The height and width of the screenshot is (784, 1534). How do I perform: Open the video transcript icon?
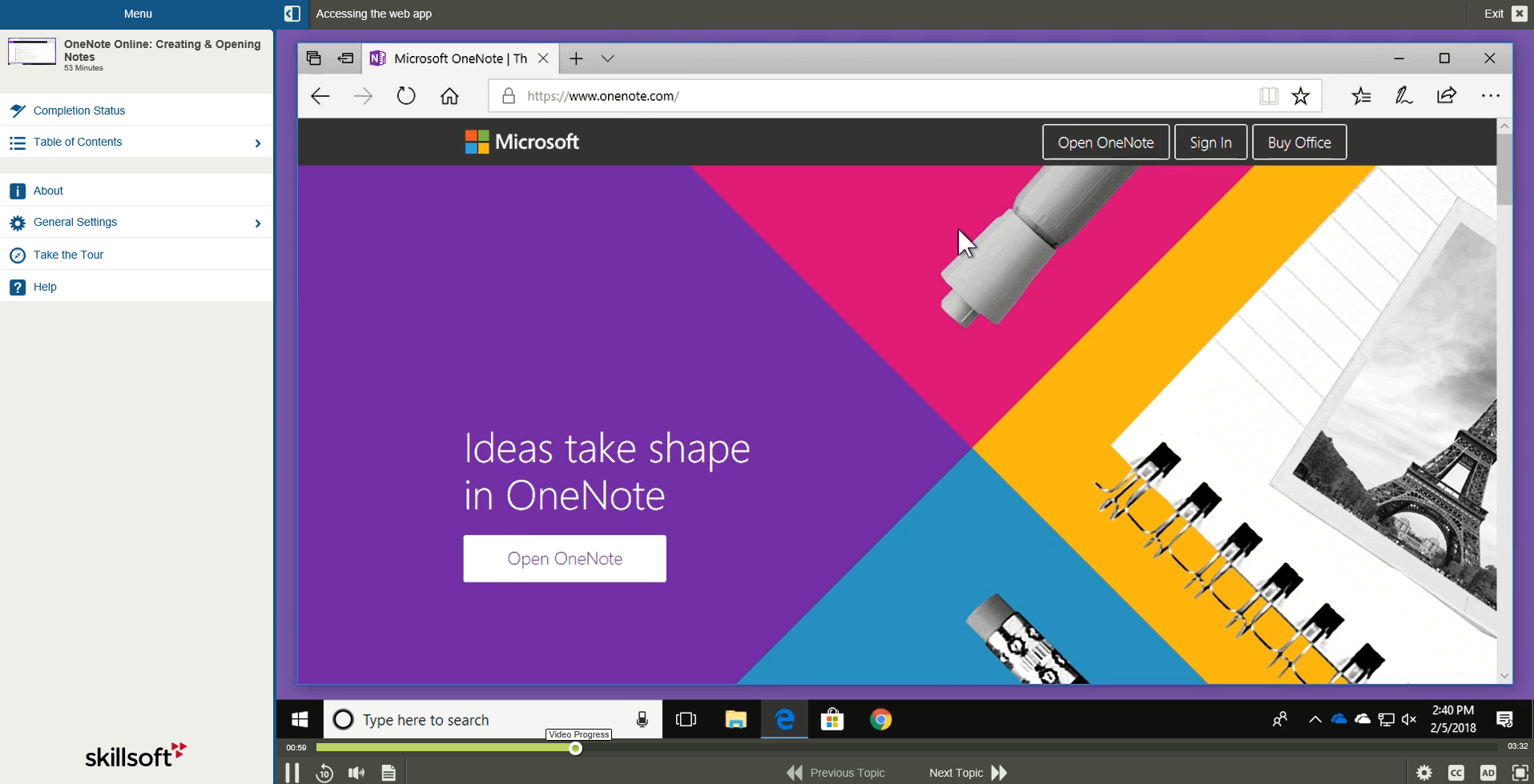tap(389, 772)
